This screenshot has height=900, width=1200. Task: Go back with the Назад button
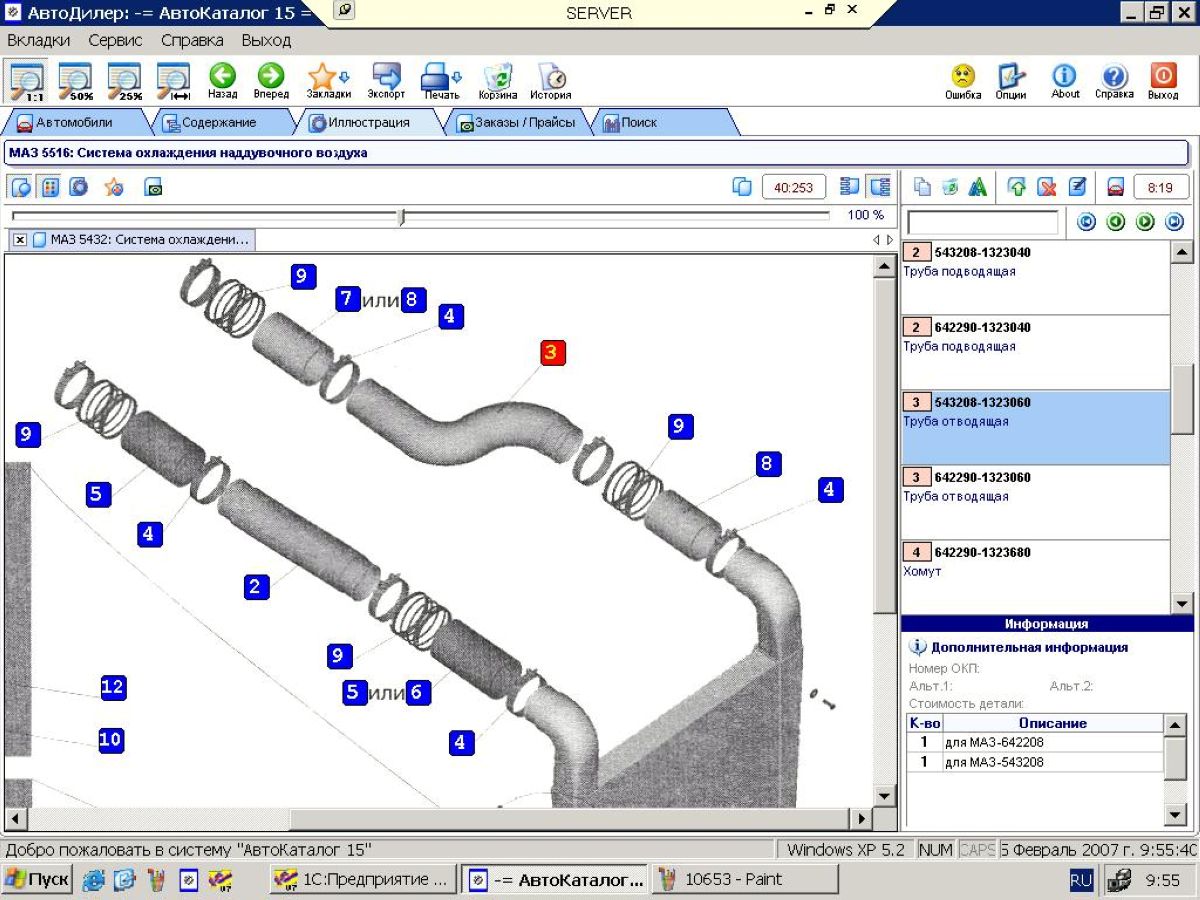(x=222, y=80)
